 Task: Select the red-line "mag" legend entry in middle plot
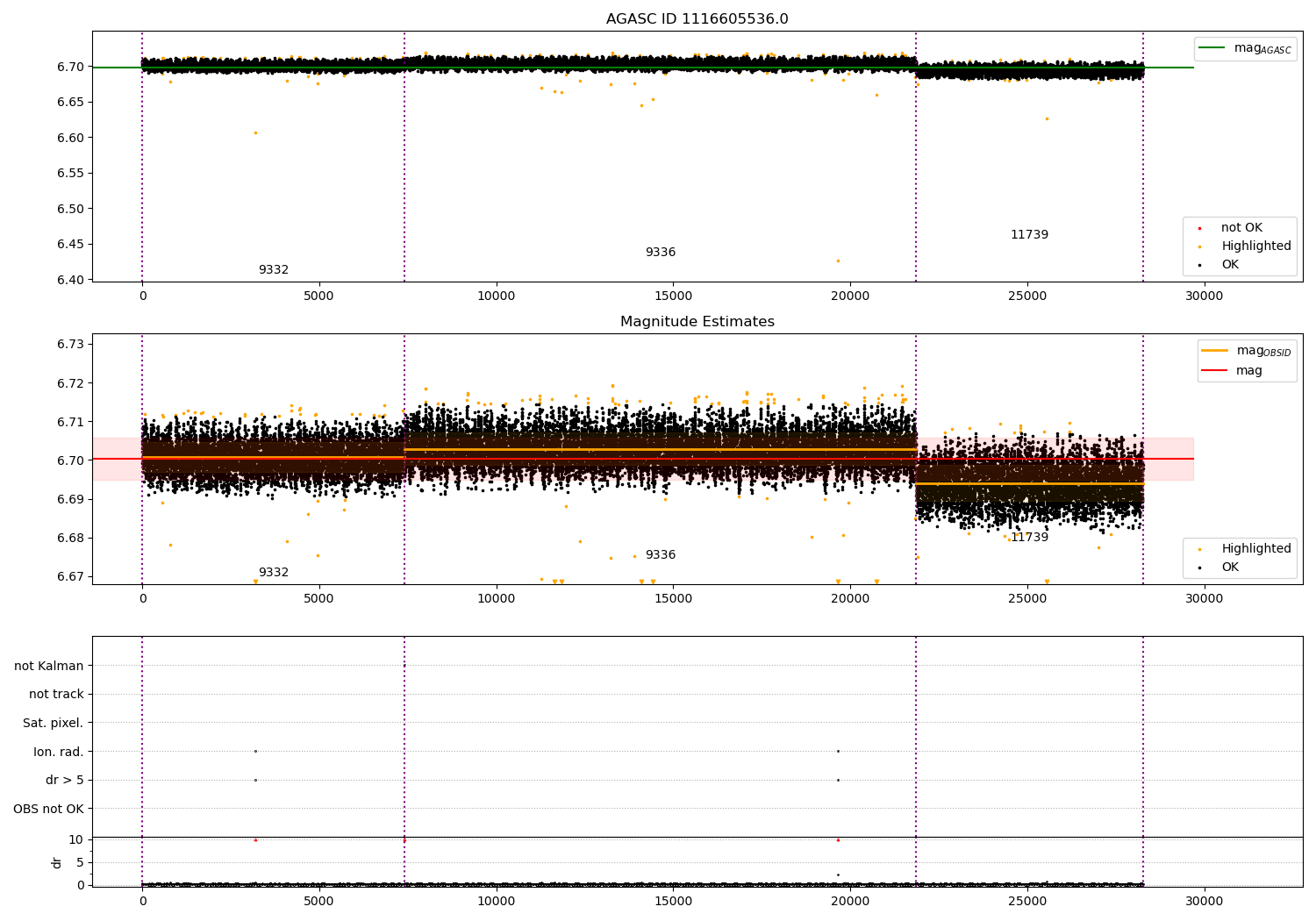(1233, 371)
